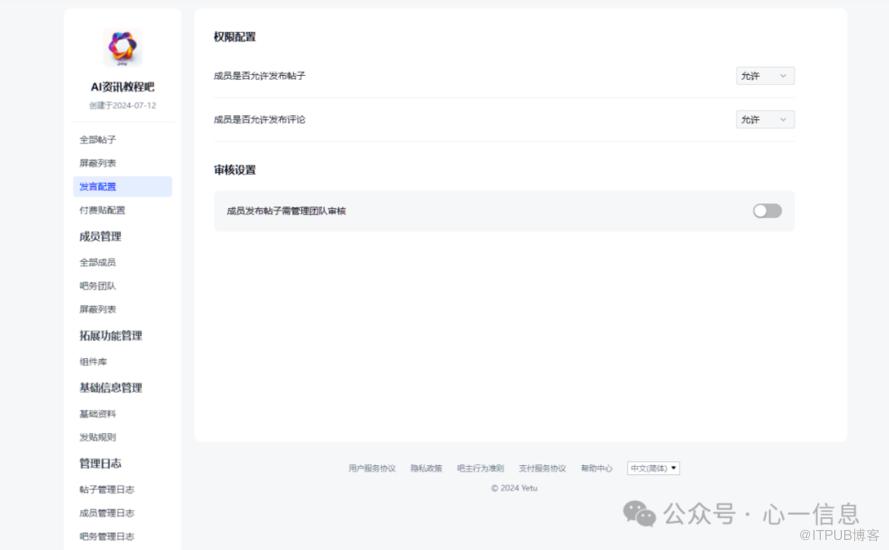
Task: Select 发言配置 in the sidebar
Action: (x=122, y=187)
